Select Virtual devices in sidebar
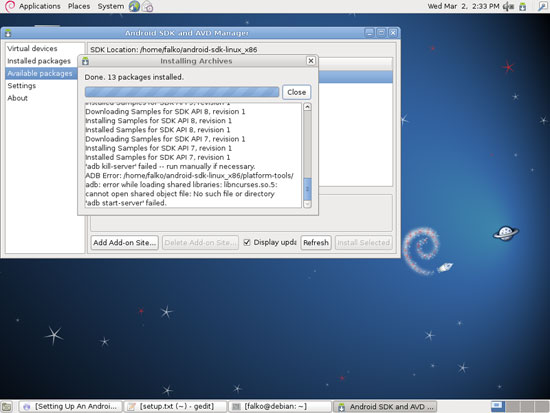This screenshot has width=550, height=413. point(32,48)
